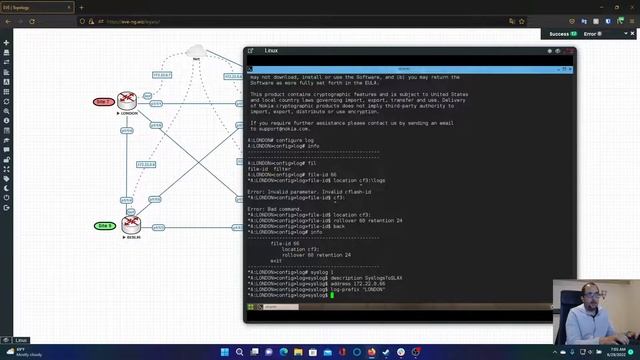The height and width of the screenshot is (360, 640).
Task: Click the Linux tab at bottom left
Action: [20, 340]
